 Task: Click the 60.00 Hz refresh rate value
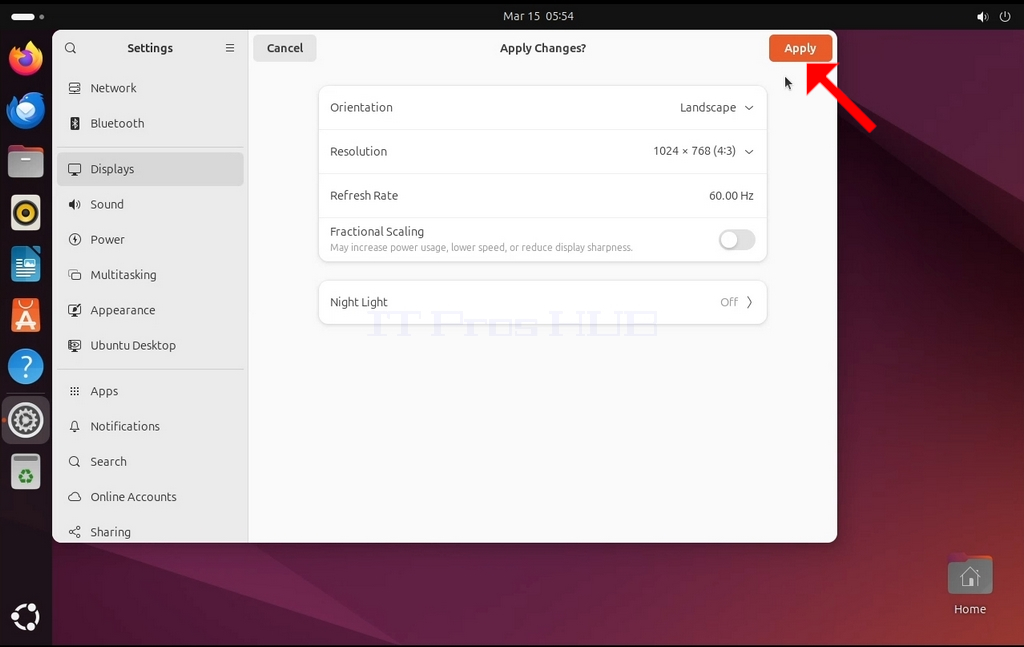(731, 196)
